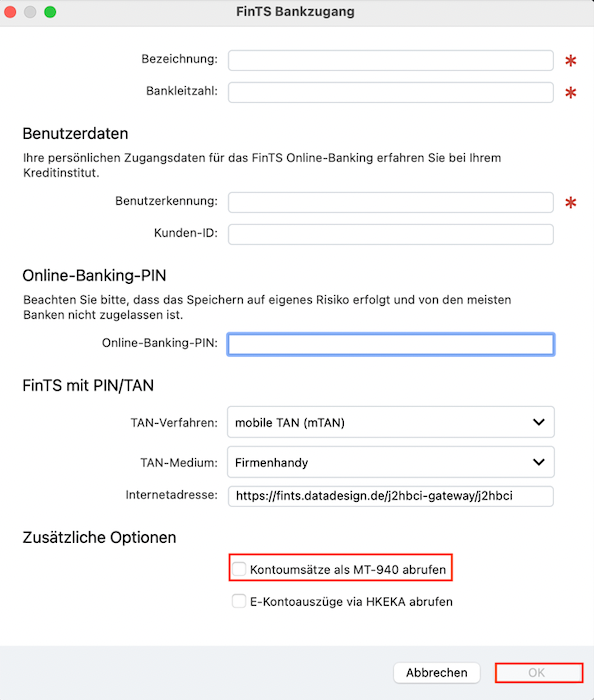
Task: Open the mobile TAN (mTAN) combo box
Action: (x=391, y=422)
